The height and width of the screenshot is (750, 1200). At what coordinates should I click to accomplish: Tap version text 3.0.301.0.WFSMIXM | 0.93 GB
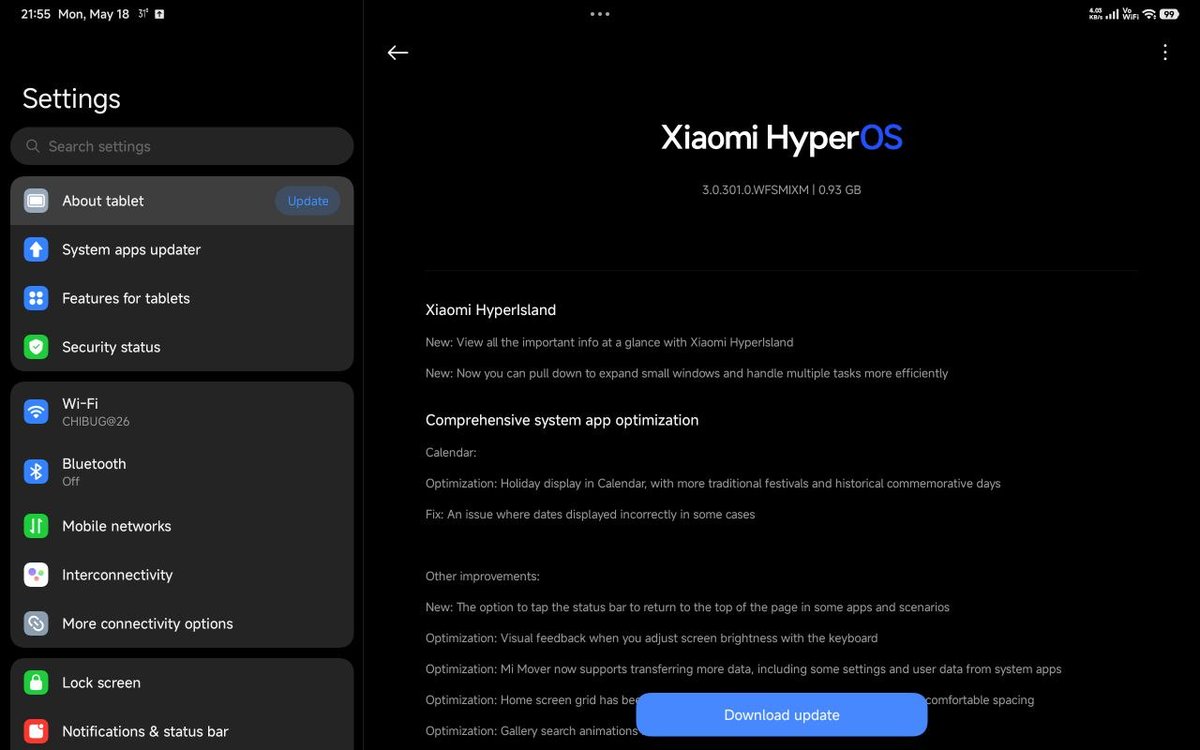781,190
